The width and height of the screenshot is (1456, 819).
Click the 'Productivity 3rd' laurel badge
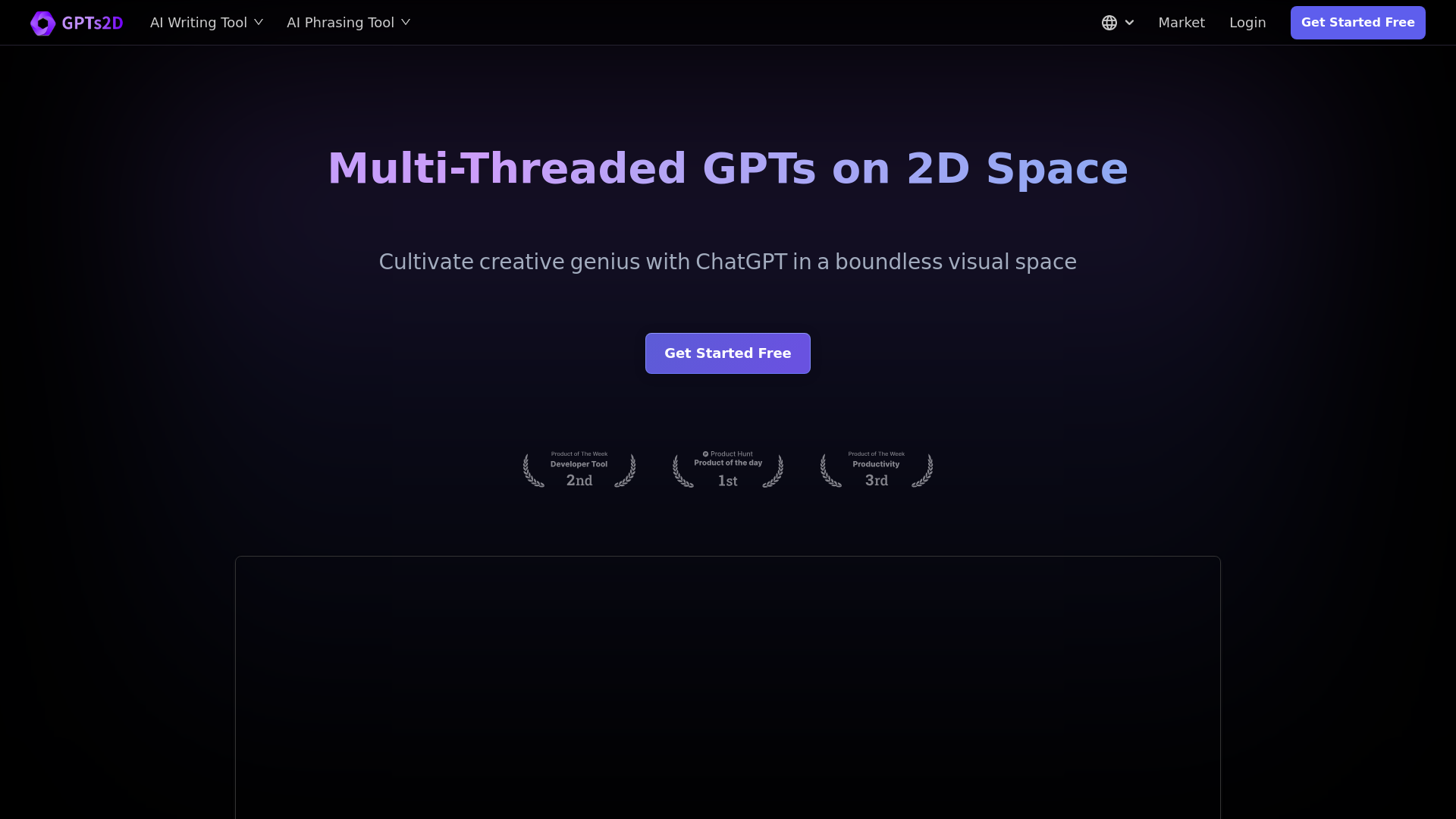[876, 469]
